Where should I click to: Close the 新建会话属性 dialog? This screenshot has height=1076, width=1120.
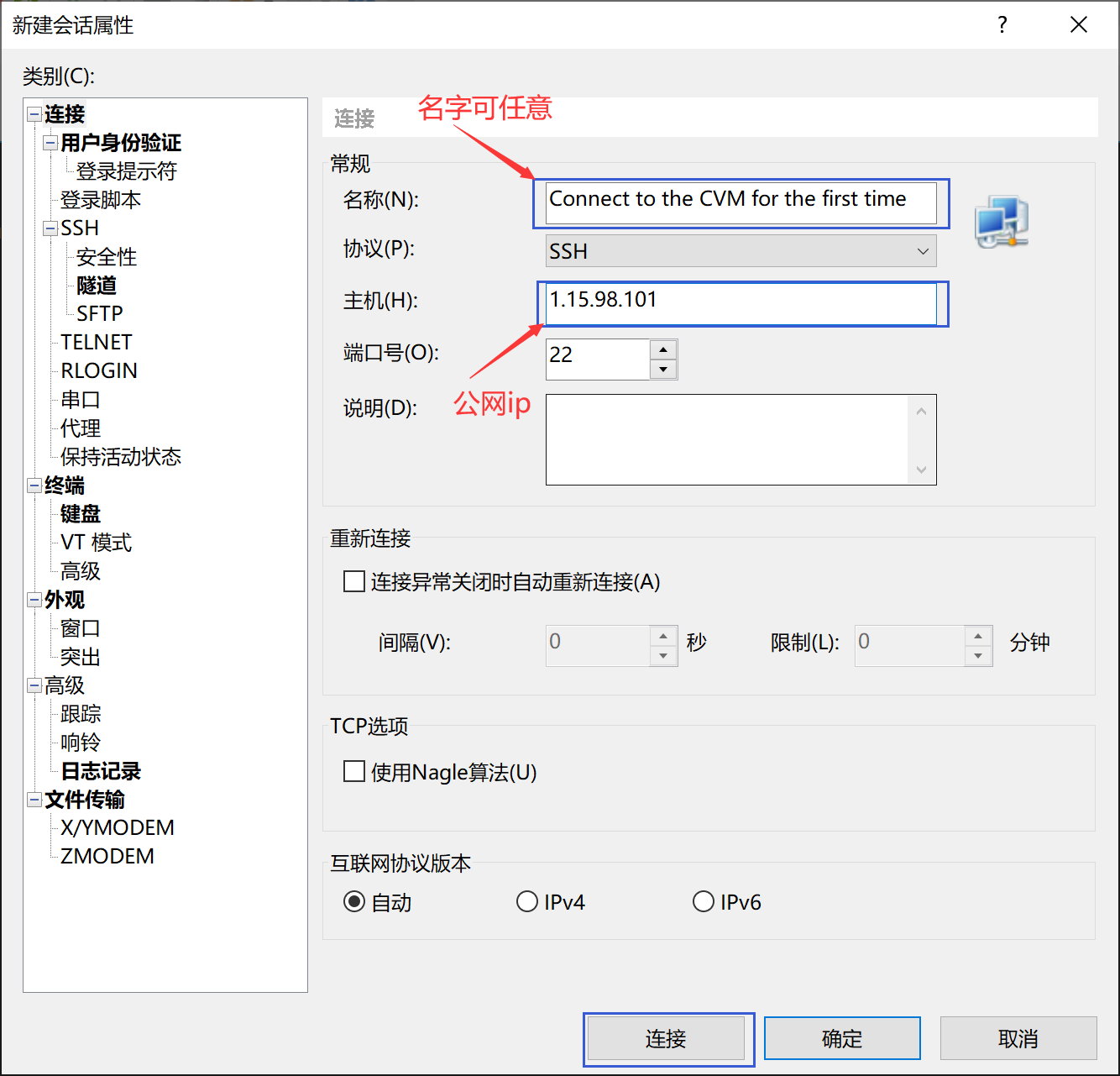click(x=1079, y=24)
